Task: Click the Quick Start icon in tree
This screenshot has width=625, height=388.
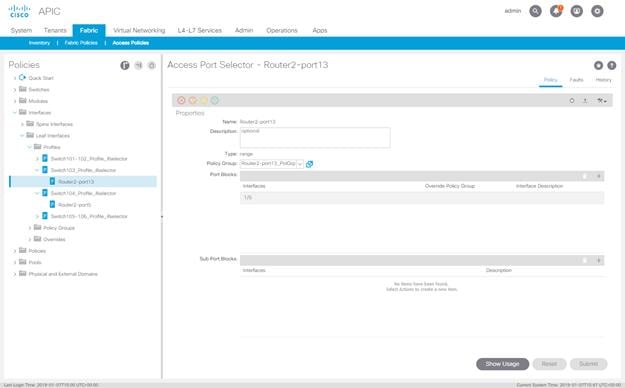Action: (22, 77)
